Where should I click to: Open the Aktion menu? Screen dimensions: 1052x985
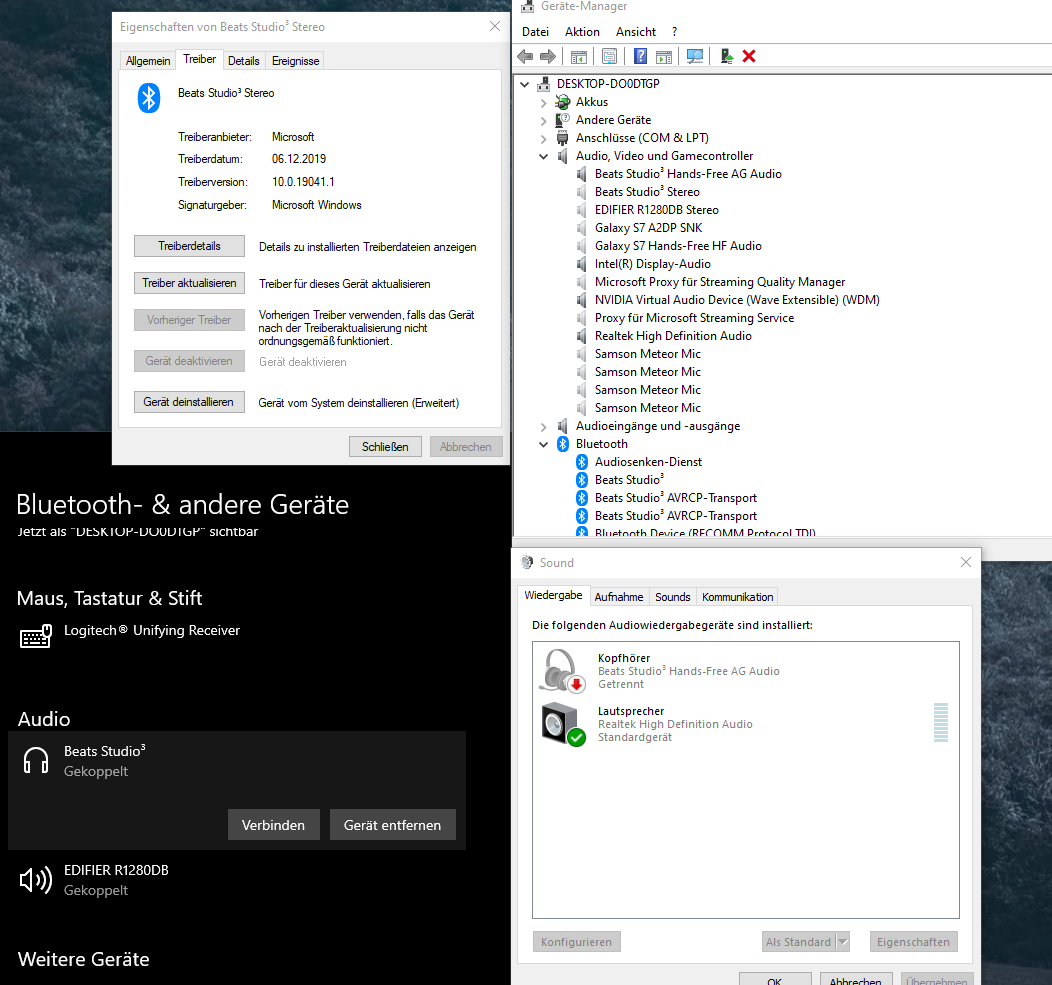582,32
